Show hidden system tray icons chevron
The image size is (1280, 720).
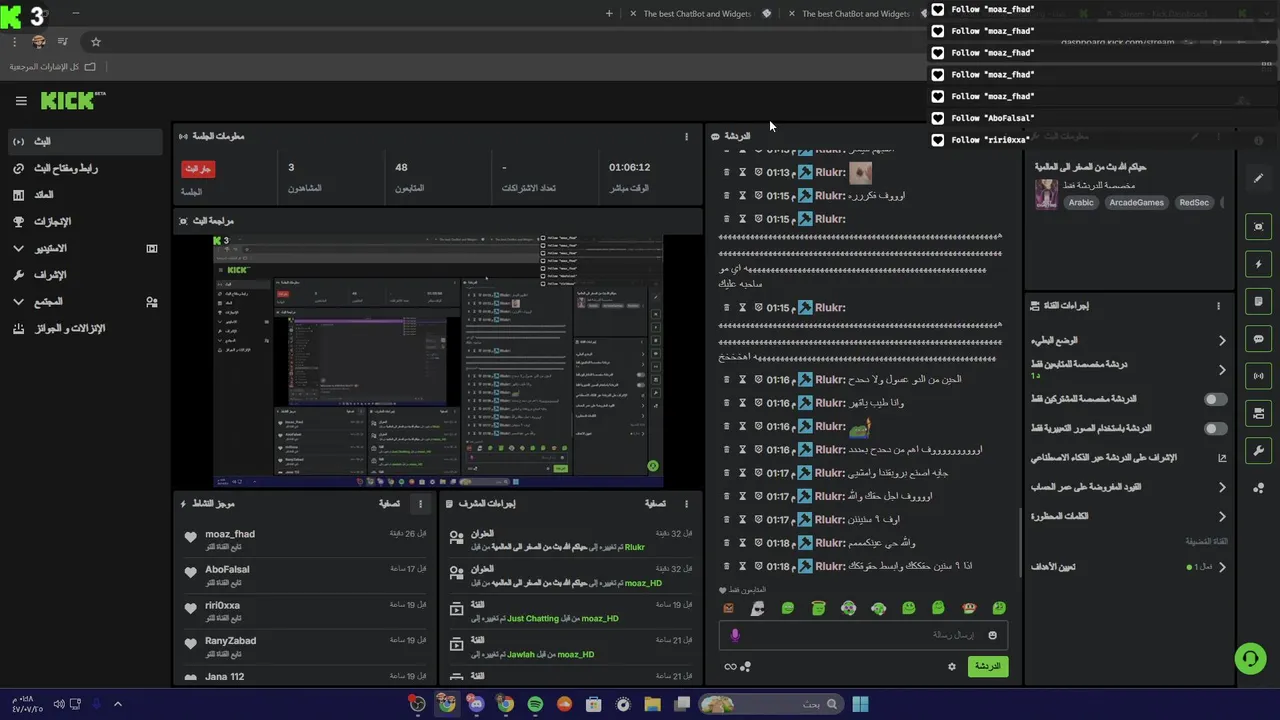click(117, 704)
